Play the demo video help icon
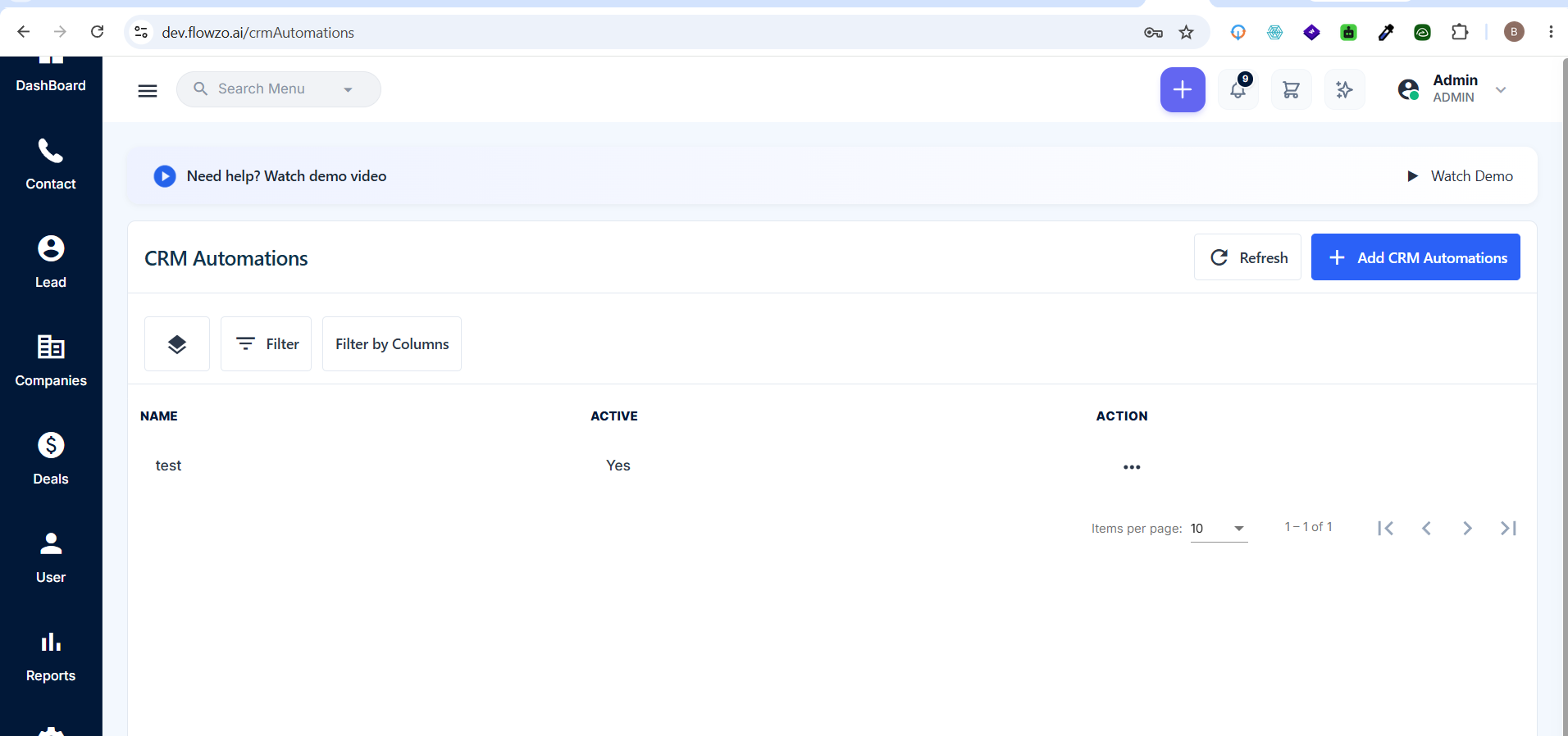 point(165,176)
